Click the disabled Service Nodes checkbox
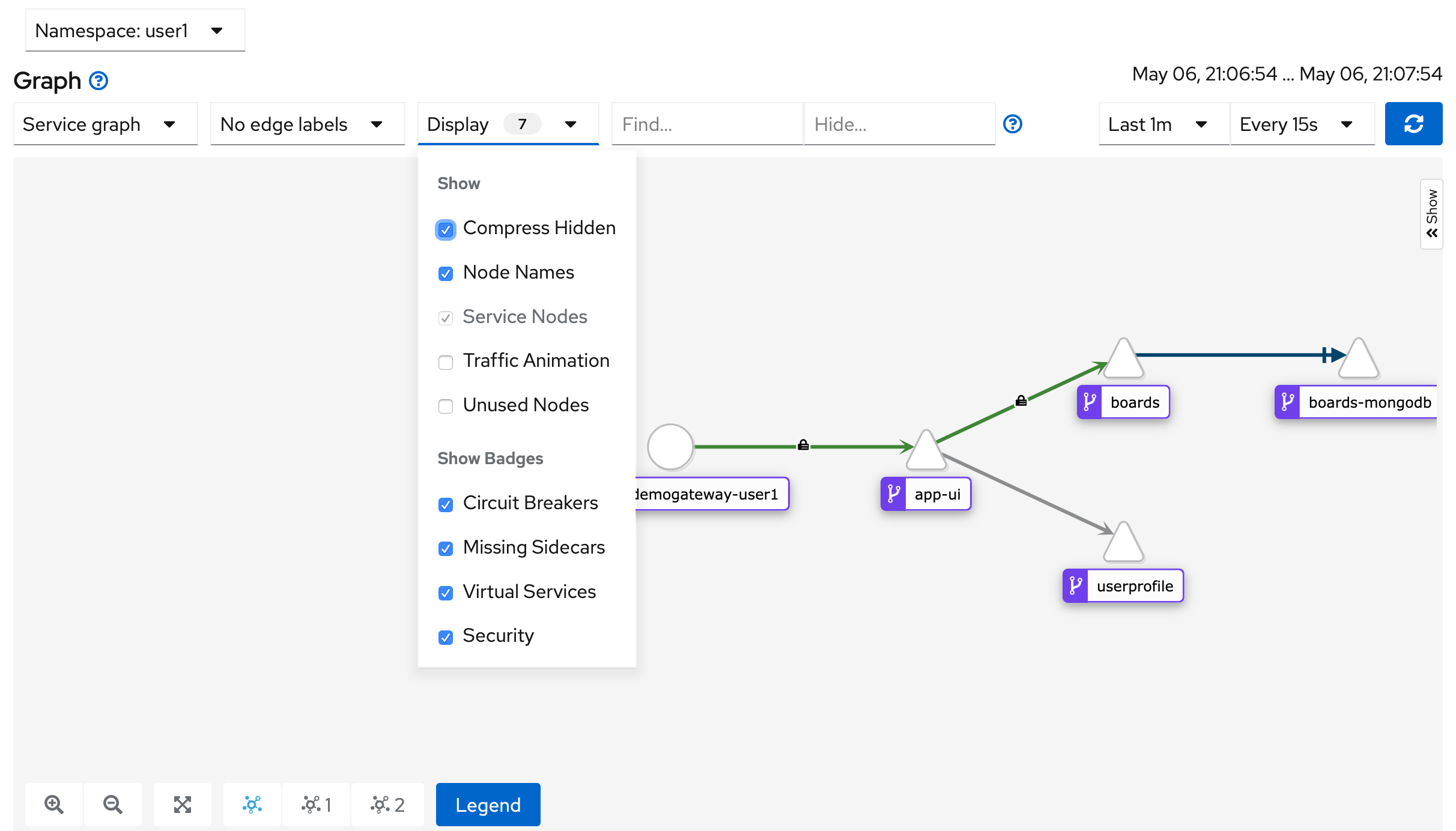Viewport: 1456px width, 831px height. coord(446,318)
